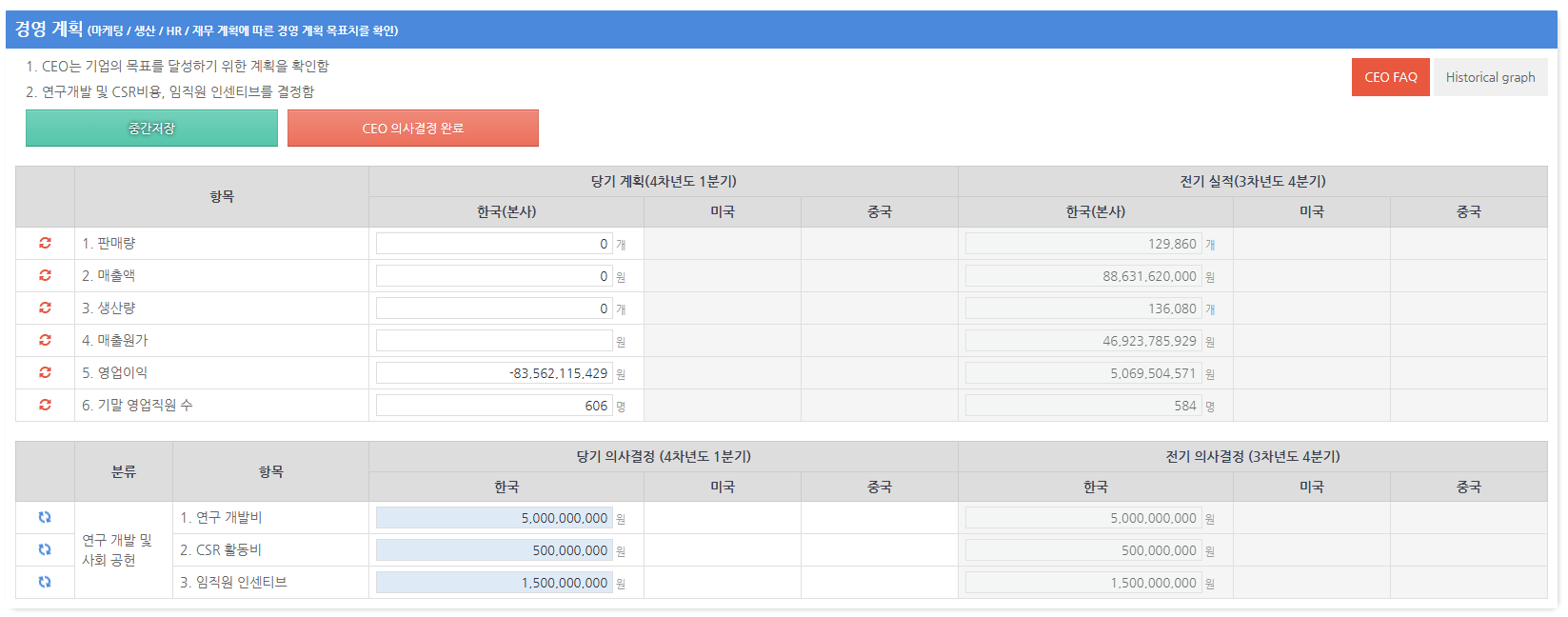Refresh the 매출원가 row using its icon
The width and height of the screenshot is (1568, 617).
(45, 340)
